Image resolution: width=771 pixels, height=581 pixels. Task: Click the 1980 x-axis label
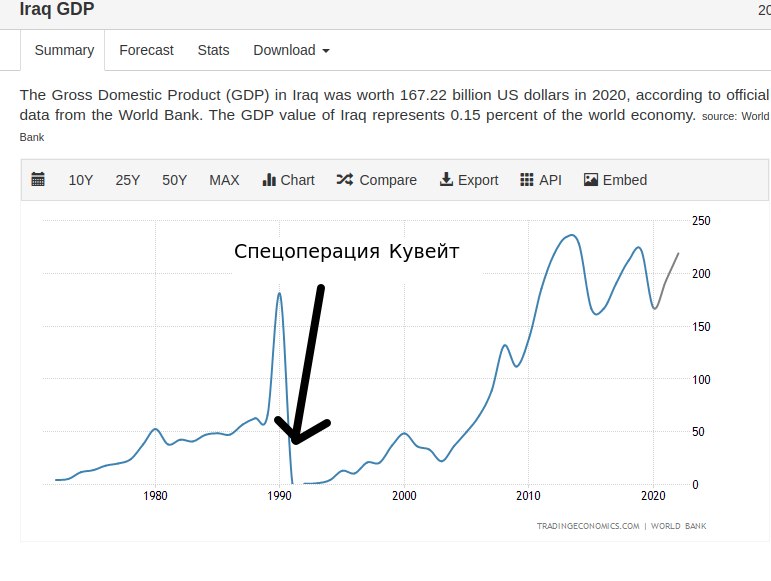point(155,495)
